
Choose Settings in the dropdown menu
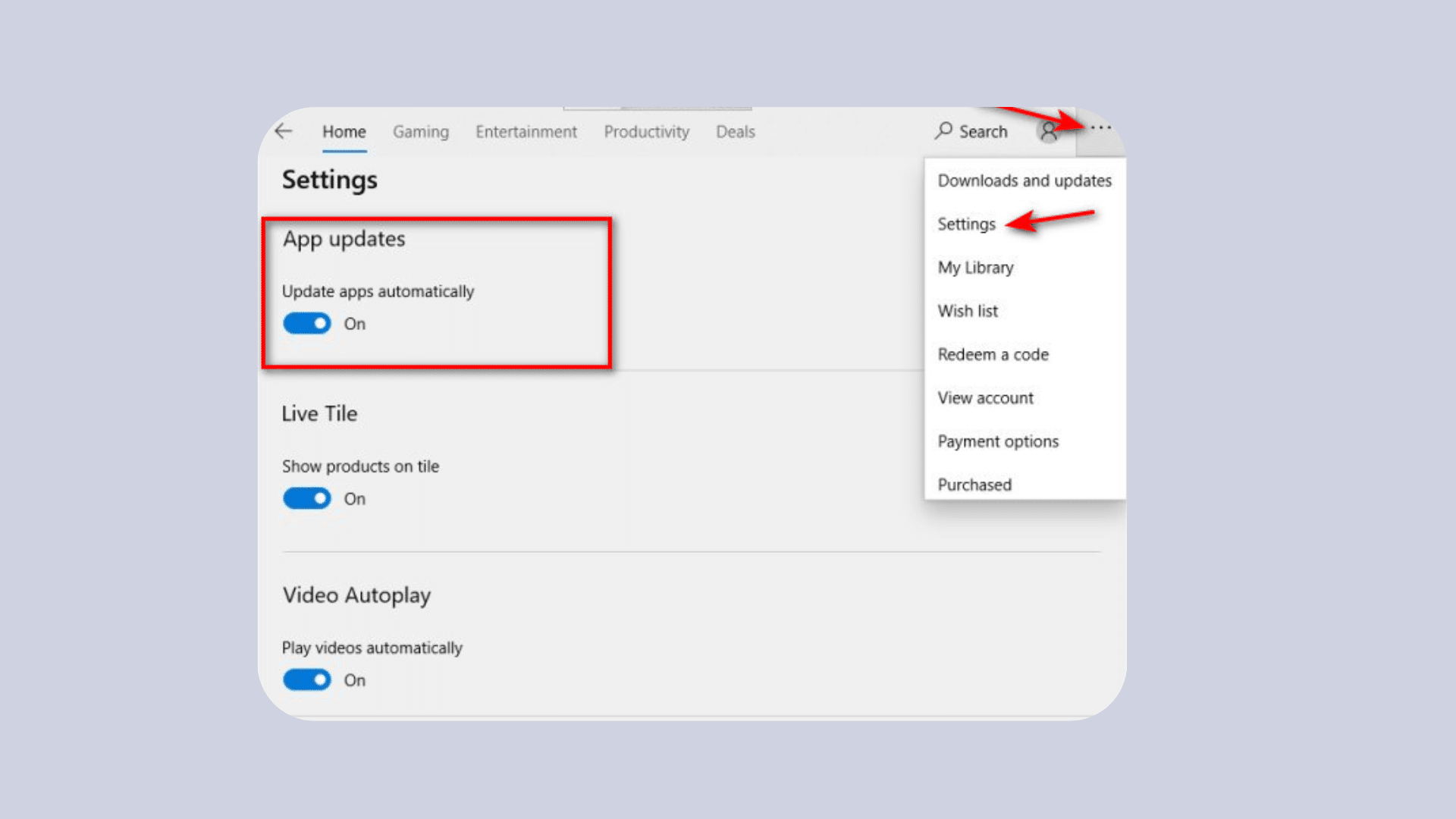tap(966, 224)
